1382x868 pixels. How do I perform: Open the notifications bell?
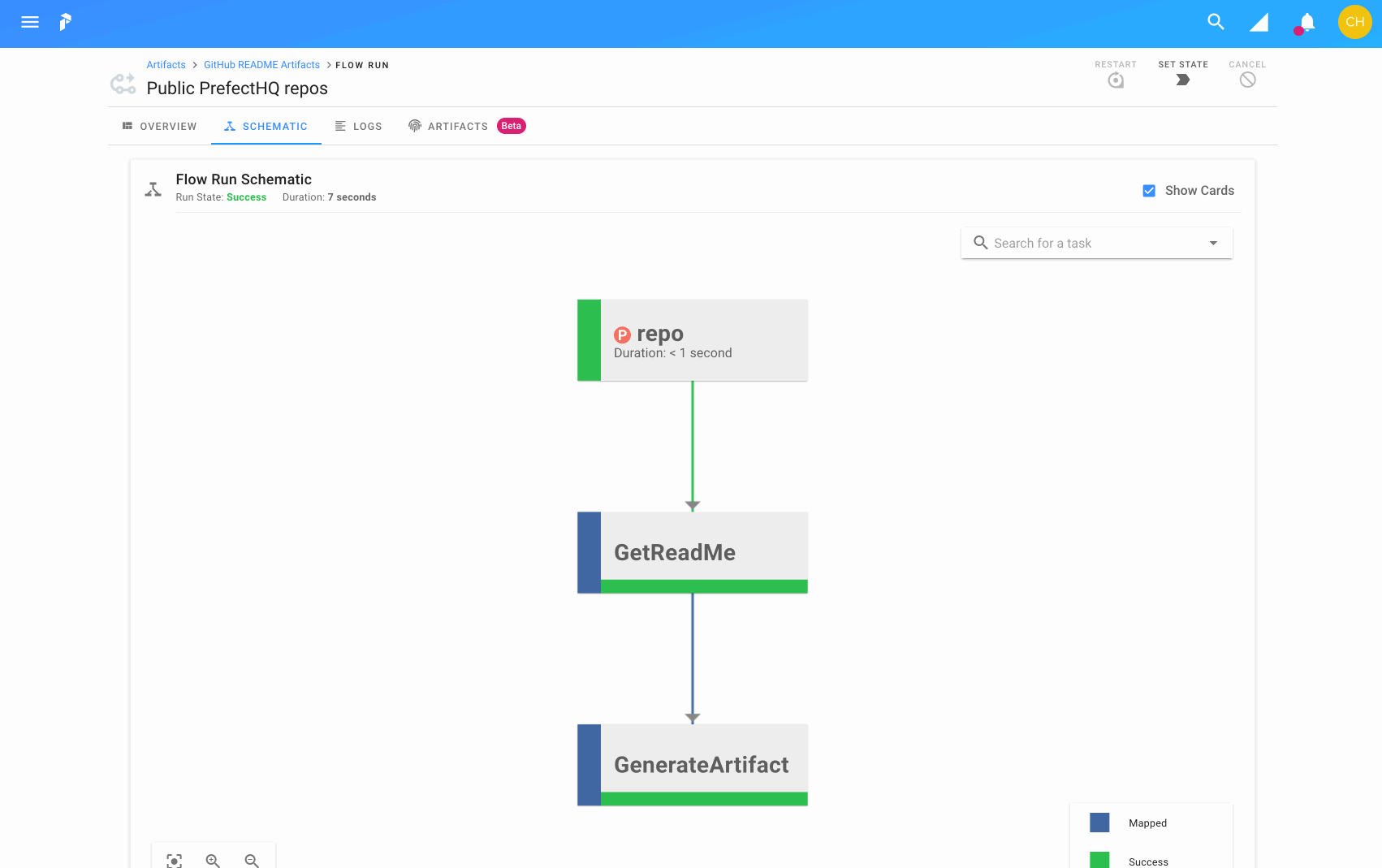pos(1306,22)
